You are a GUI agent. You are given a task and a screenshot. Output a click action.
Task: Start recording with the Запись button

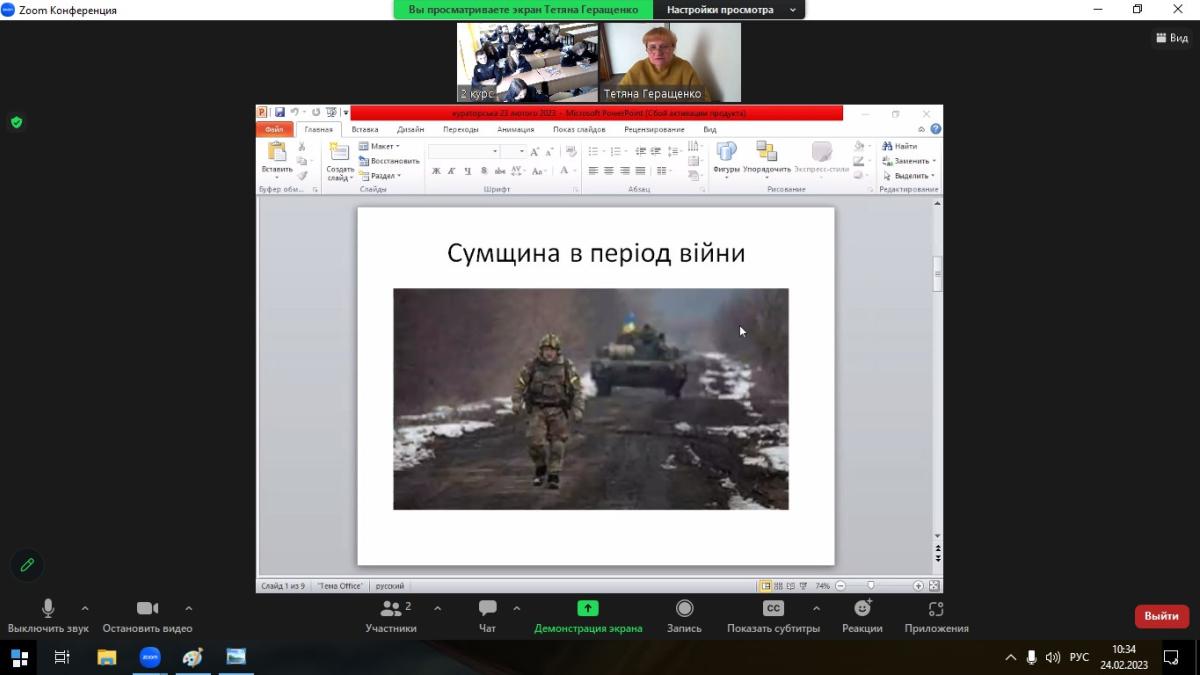point(684,615)
